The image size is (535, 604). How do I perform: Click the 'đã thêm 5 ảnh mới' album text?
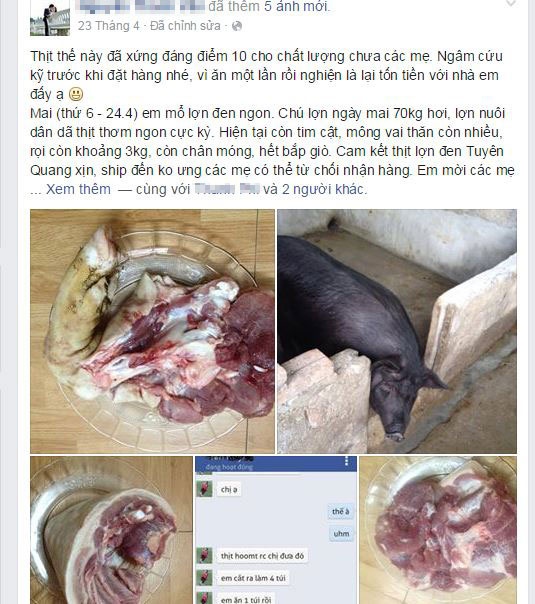coord(269,6)
